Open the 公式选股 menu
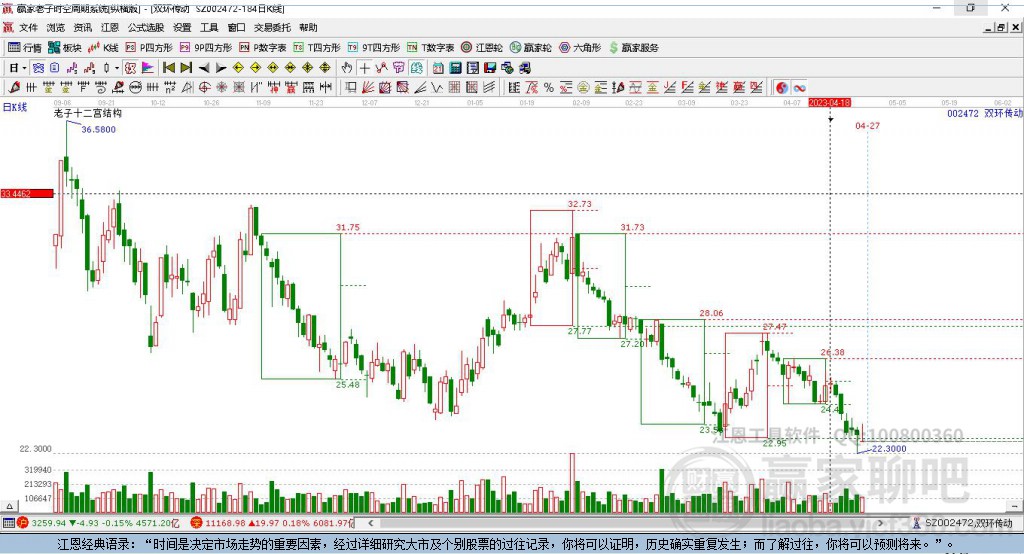Image resolution: width=1024 pixels, height=554 pixels. coord(146,27)
